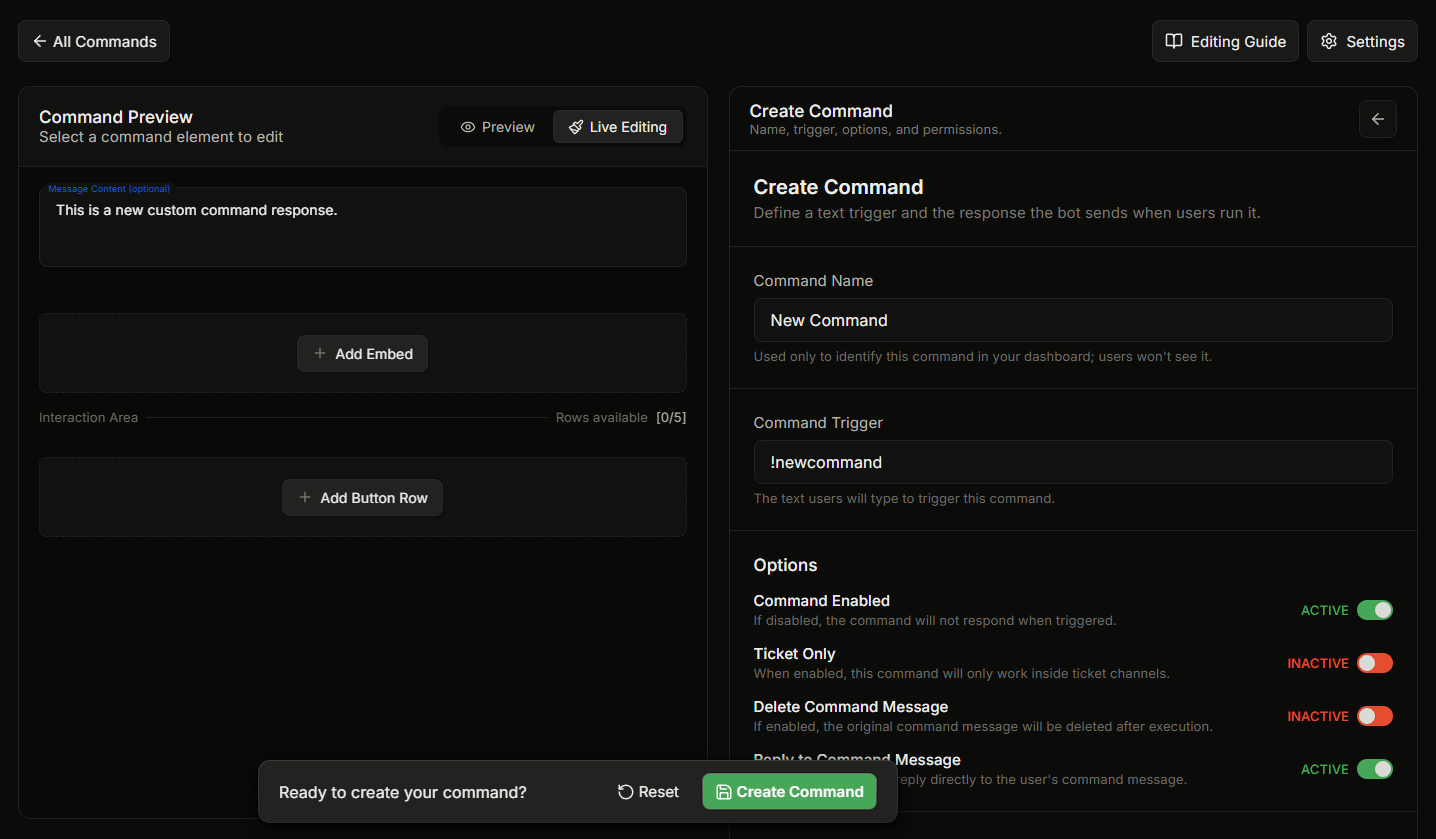
Task: Click the 'Options' heading
Action: (785, 565)
